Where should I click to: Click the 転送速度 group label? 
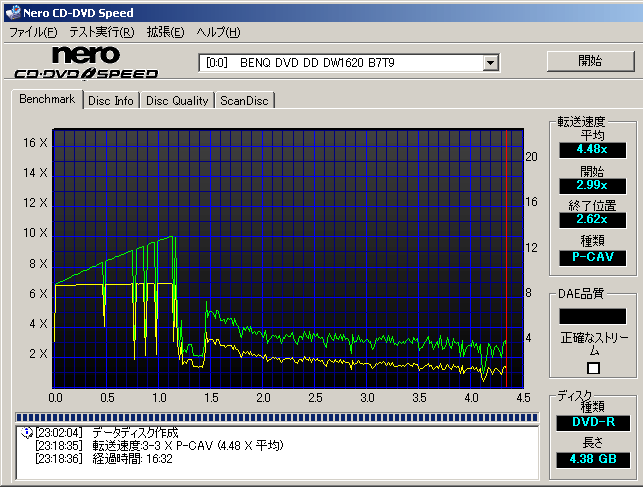point(581,121)
